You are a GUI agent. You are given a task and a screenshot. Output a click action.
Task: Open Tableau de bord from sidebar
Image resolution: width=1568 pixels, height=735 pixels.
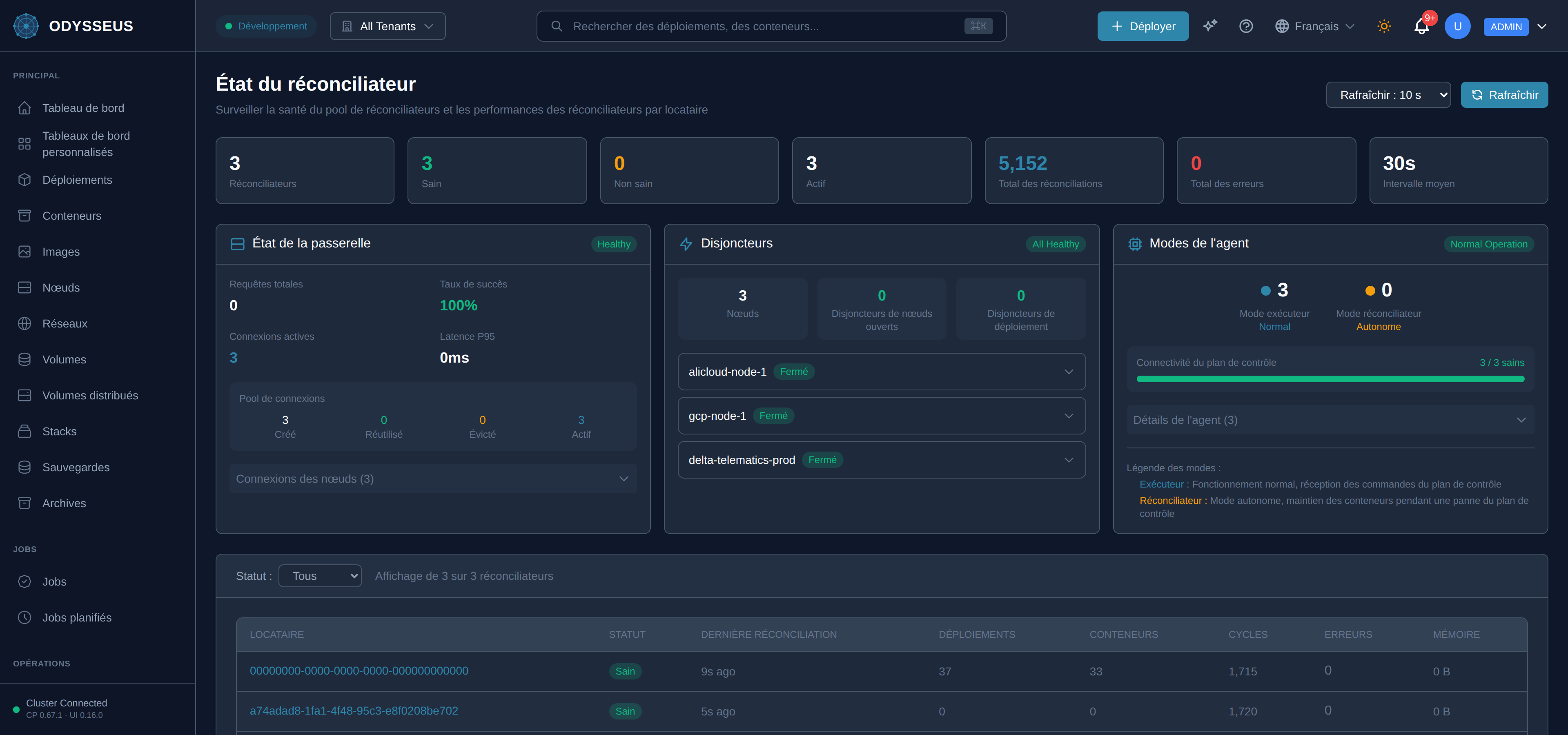click(98, 108)
